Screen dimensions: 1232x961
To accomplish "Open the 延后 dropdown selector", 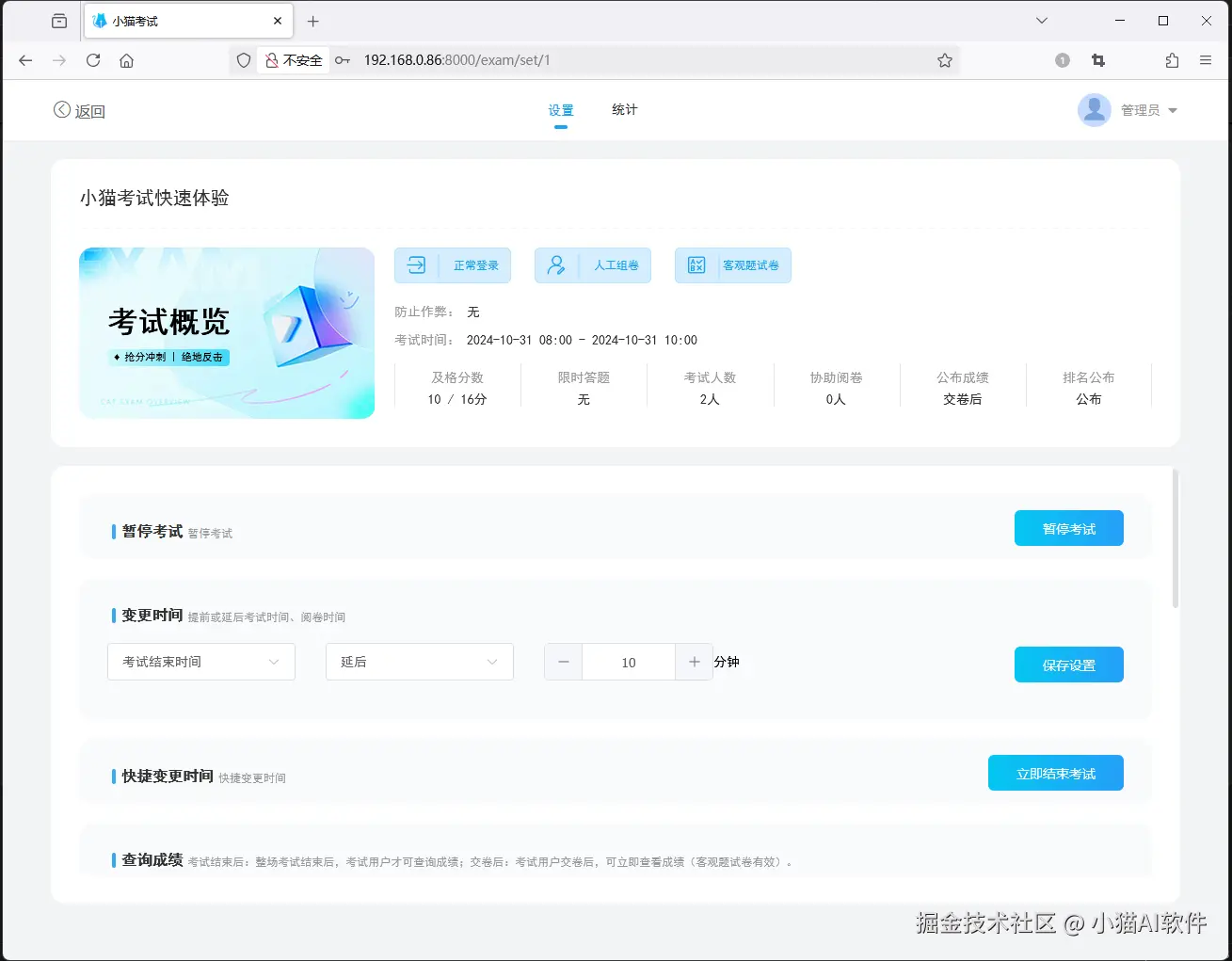I will pyautogui.click(x=419, y=662).
